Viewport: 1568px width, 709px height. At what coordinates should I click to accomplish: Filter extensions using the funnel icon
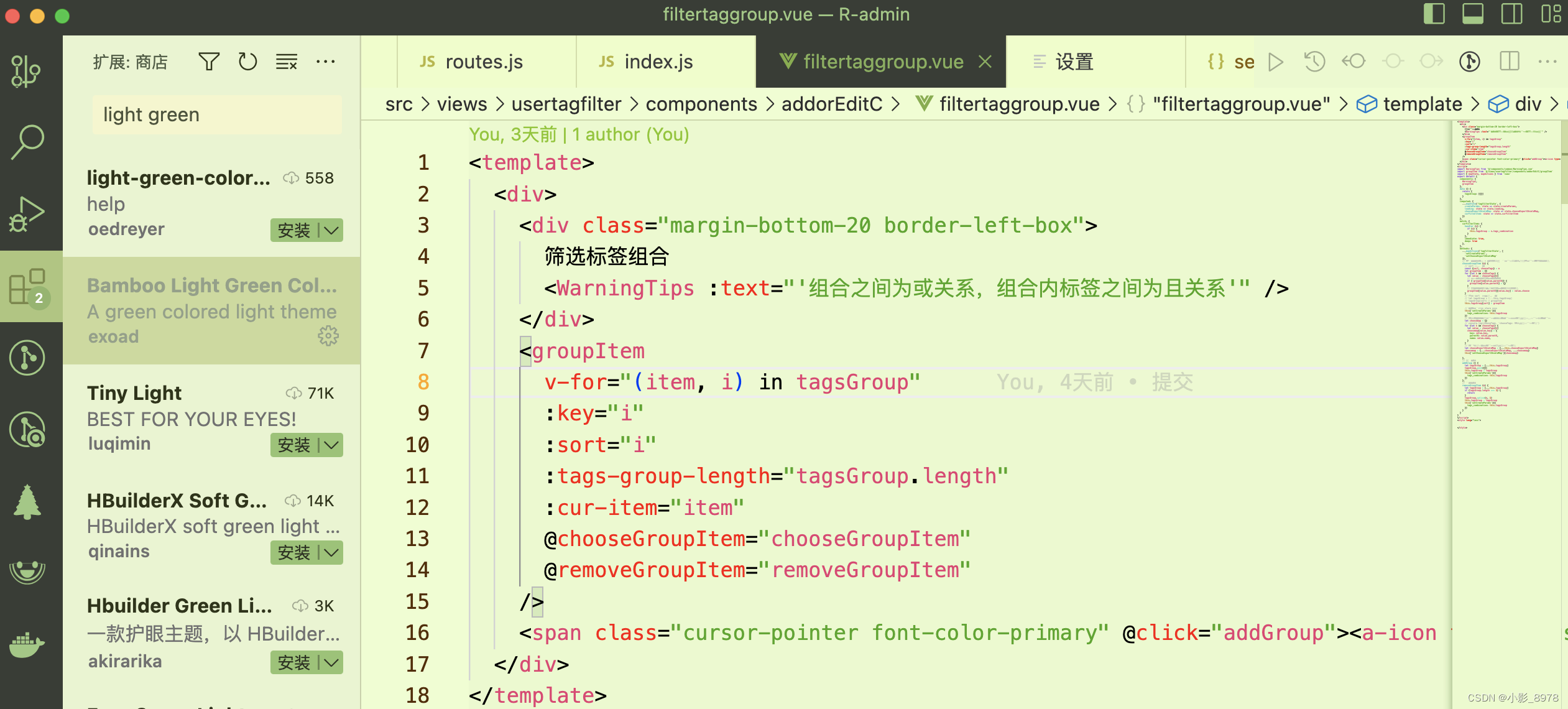pos(209,61)
